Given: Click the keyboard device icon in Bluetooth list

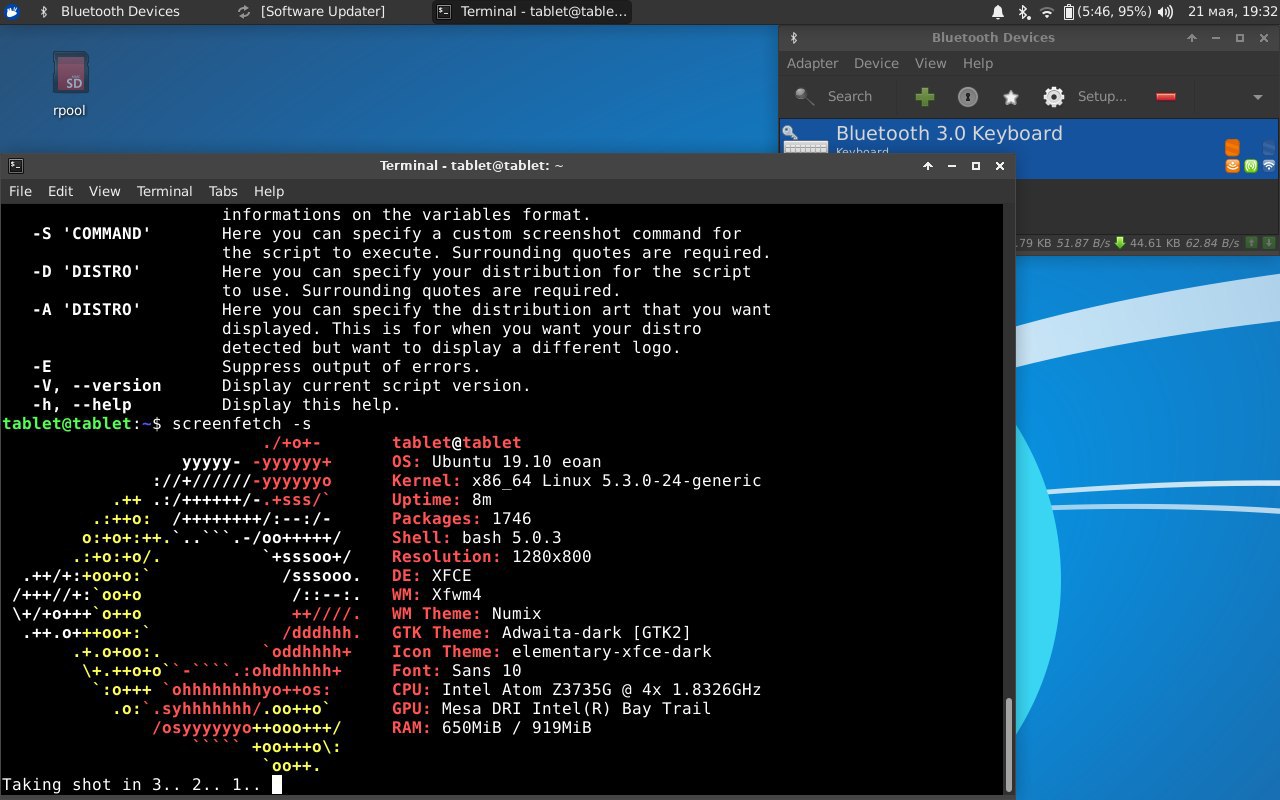Looking at the screenshot, I should point(805,140).
